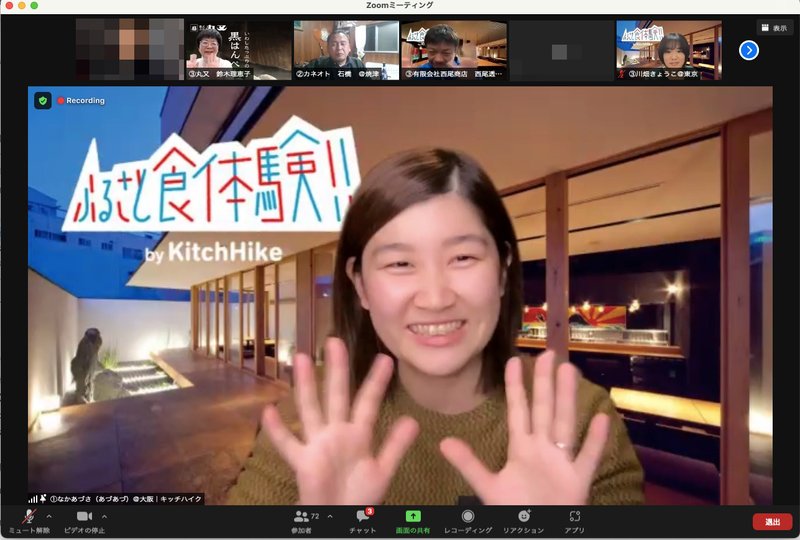Viewport: 800px width, 540px height.
Task: Click the red Recording indicator
Action: pyautogui.click(x=81, y=101)
